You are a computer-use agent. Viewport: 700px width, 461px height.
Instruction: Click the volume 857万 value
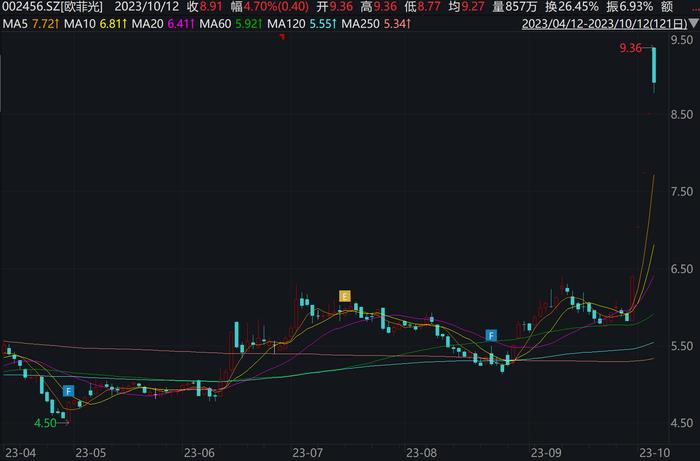click(521, 7)
